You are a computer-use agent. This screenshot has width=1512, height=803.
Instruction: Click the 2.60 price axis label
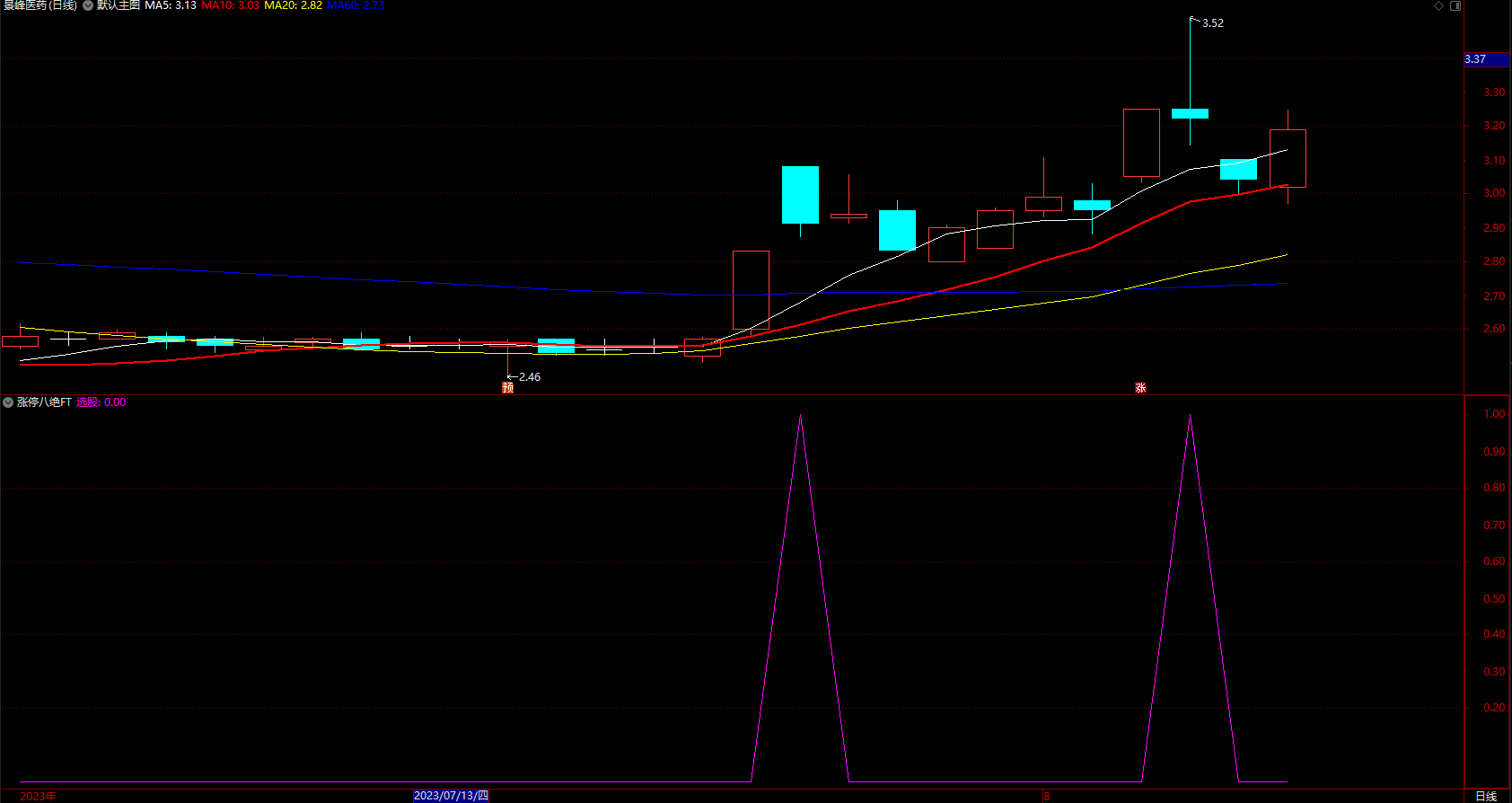(x=1494, y=329)
